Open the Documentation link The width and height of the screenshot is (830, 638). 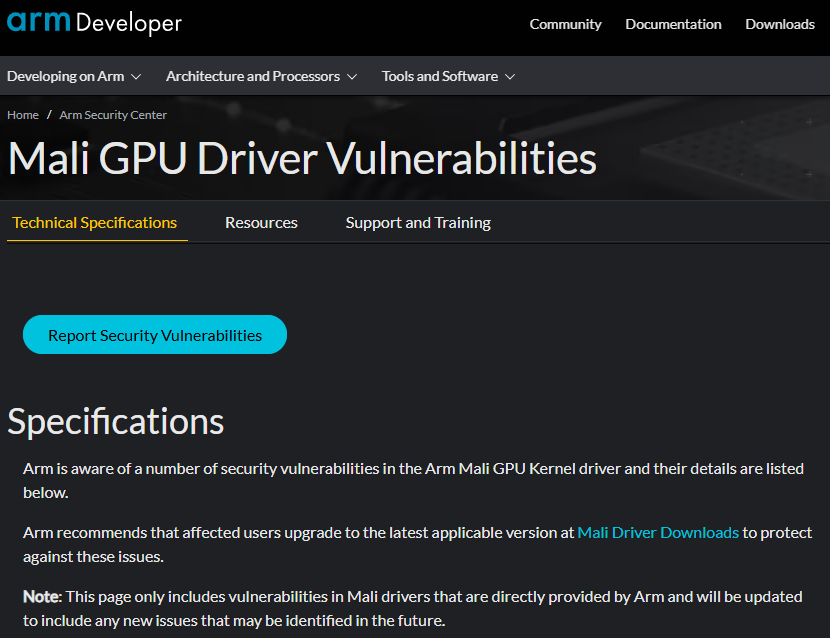point(673,24)
